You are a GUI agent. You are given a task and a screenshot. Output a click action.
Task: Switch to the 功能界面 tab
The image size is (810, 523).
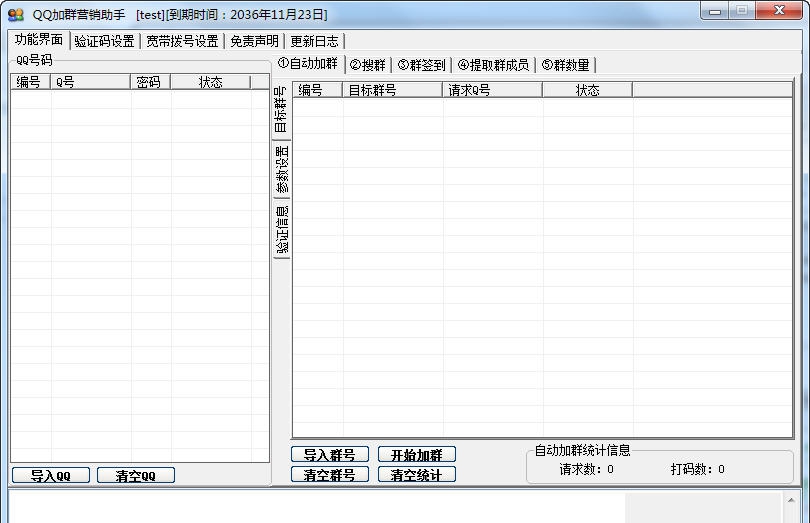tap(39, 40)
